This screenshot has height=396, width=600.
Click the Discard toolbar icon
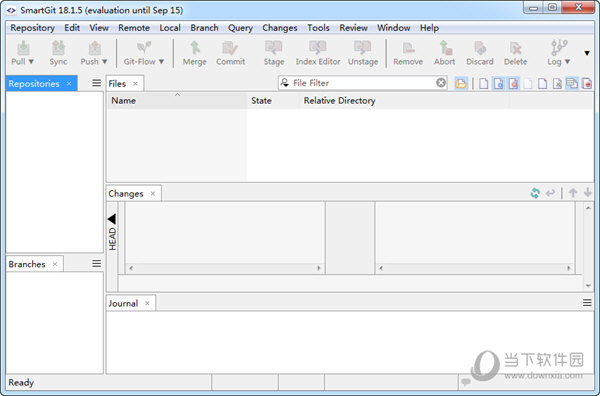point(480,48)
